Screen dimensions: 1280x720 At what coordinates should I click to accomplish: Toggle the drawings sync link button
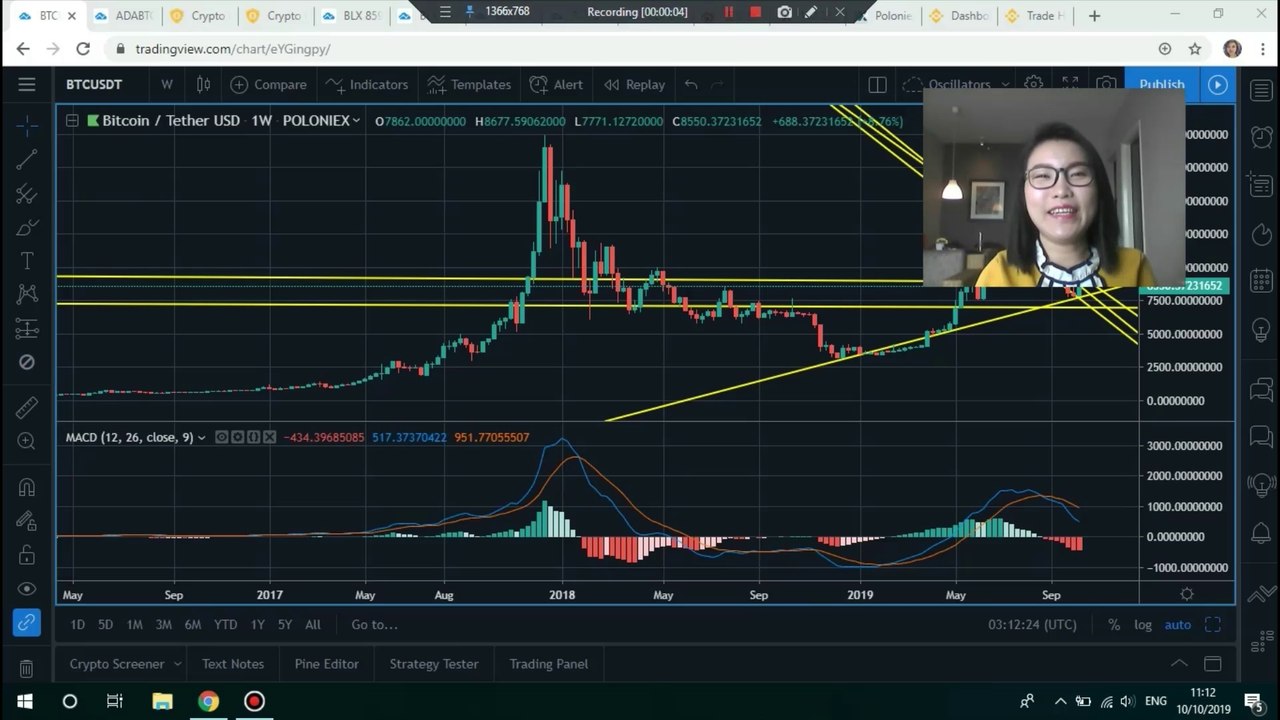tap(27, 623)
